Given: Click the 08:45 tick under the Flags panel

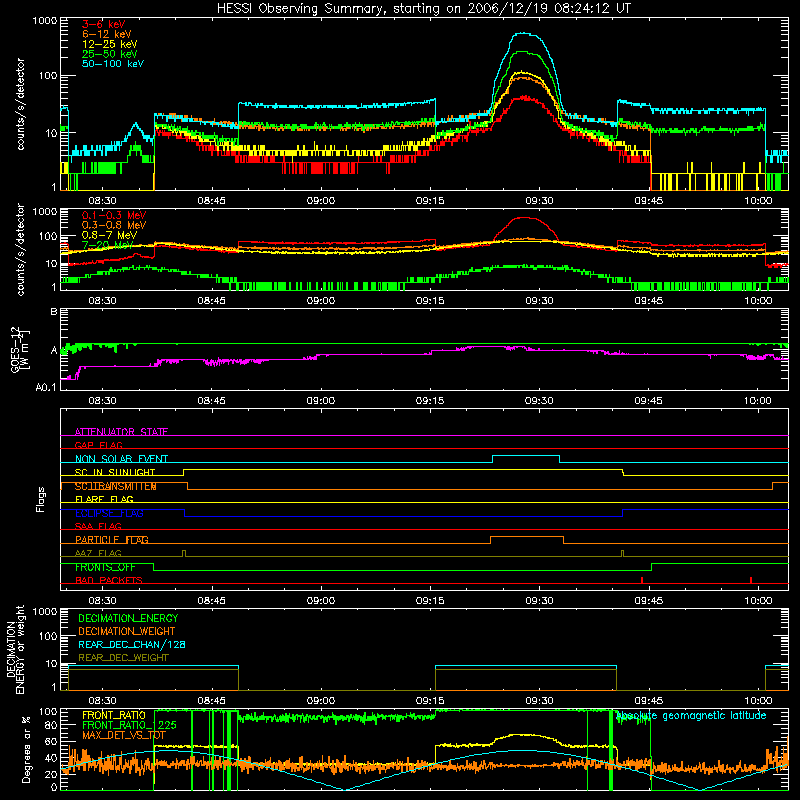Looking at the screenshot, I should [x=212, y=601].
